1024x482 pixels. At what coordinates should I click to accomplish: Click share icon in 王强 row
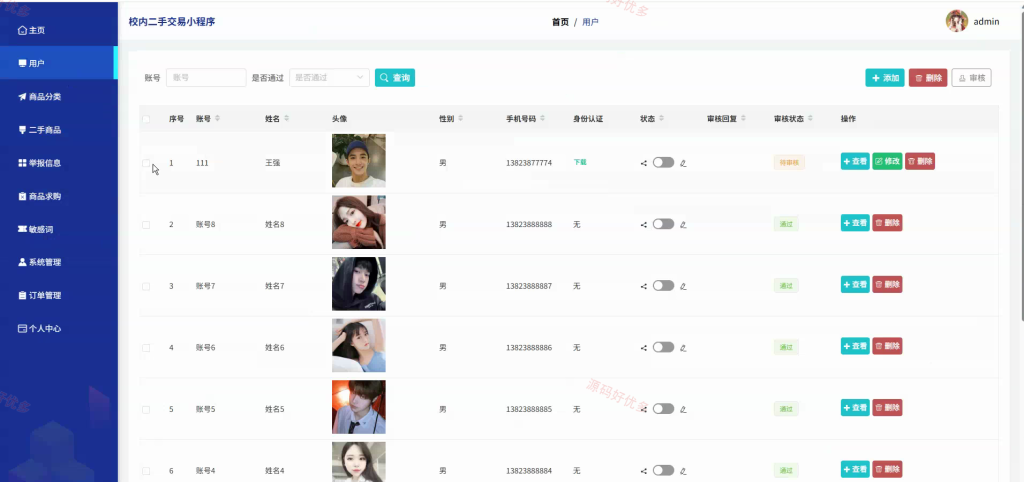point(644,163)
